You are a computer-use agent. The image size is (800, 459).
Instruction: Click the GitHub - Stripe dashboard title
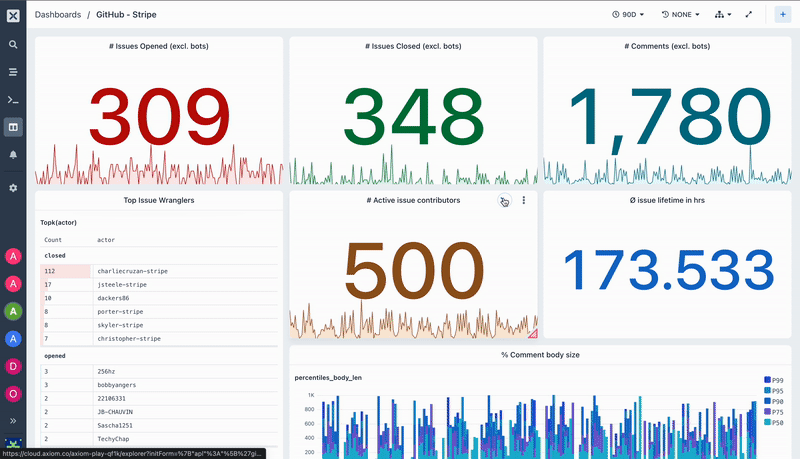point(126,15)
